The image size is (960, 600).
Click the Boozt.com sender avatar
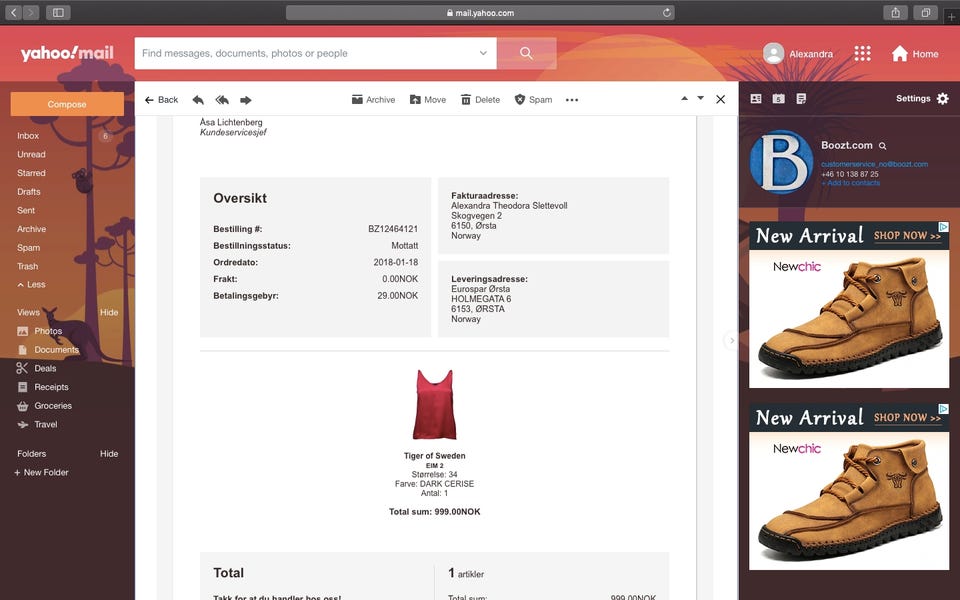click(x=781, y=162)
